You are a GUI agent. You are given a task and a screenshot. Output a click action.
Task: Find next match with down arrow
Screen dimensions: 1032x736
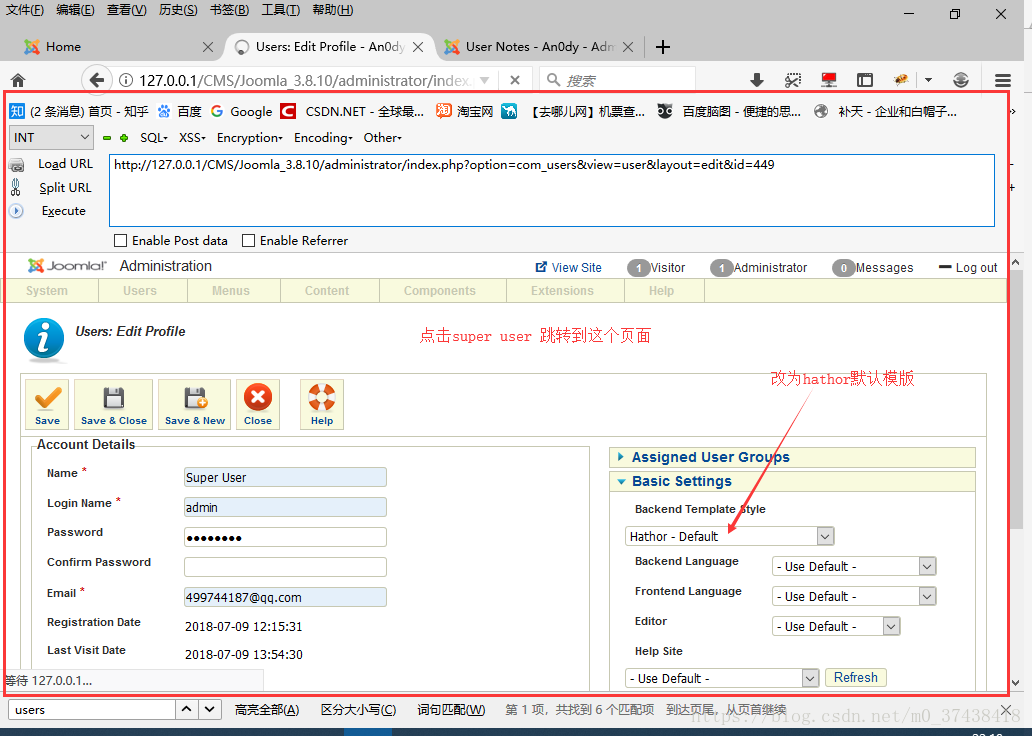point(209,709)
